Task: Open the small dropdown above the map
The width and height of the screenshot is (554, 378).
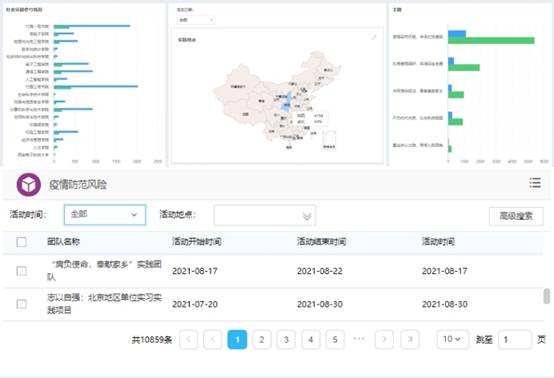Action: [x=195, y=20]
